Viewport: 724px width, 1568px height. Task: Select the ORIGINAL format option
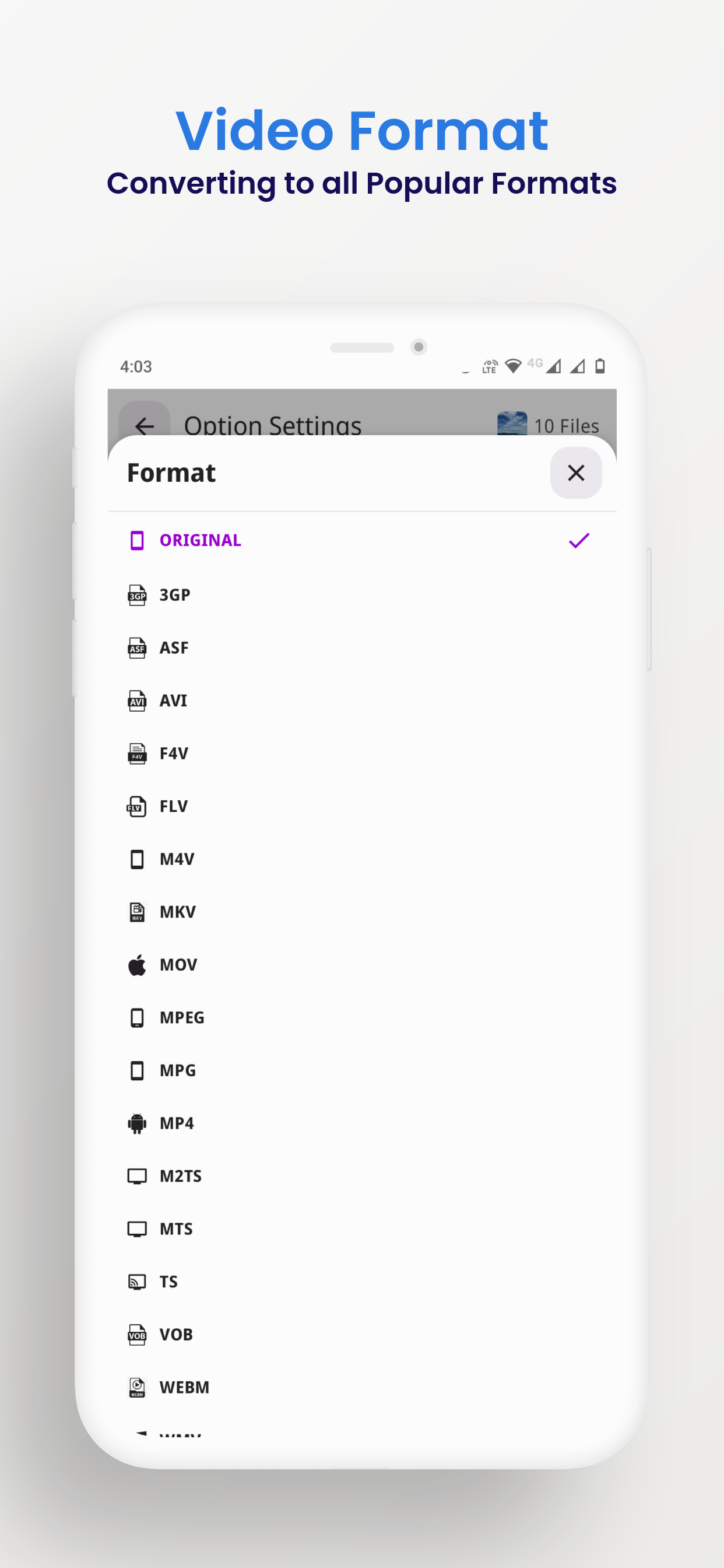[200, 541]
